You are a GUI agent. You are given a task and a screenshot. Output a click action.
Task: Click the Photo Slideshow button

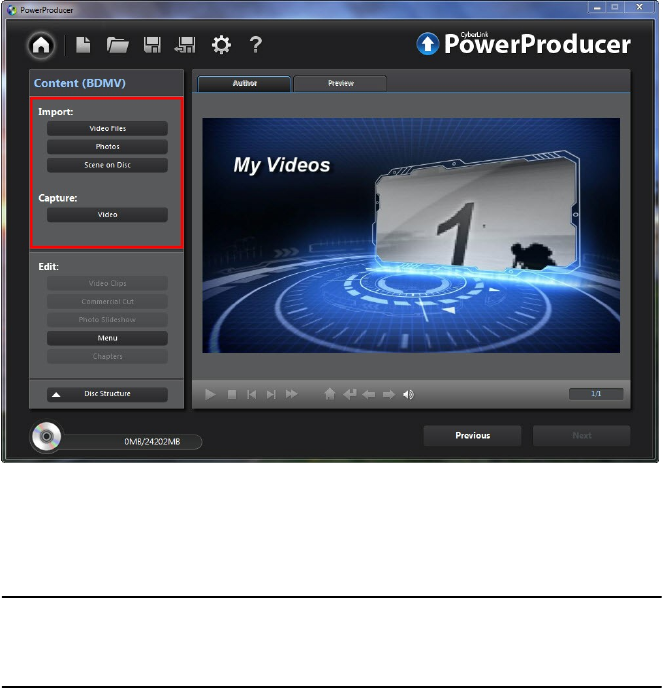point(107,319)
